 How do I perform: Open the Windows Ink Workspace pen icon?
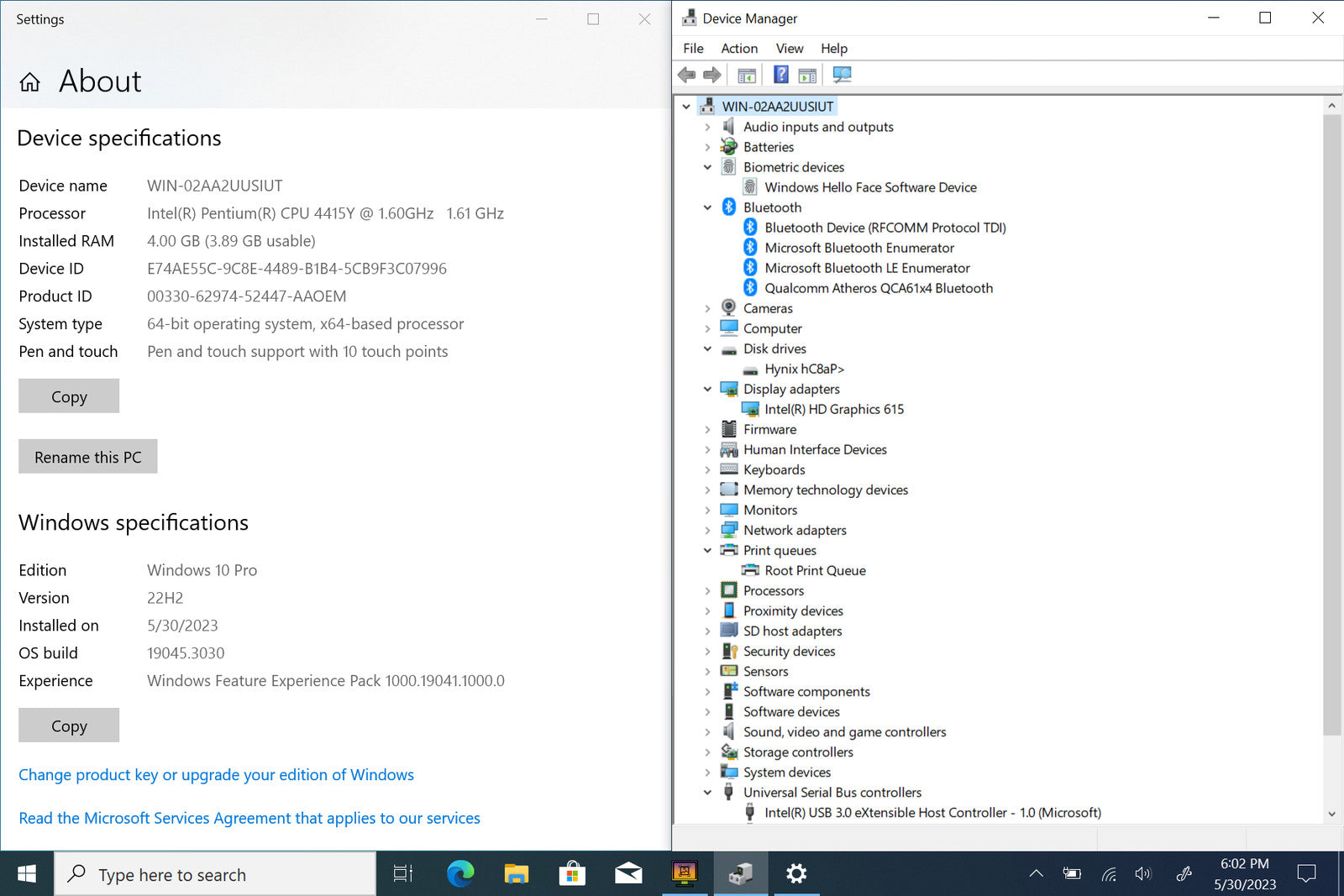coord(1184,873)
